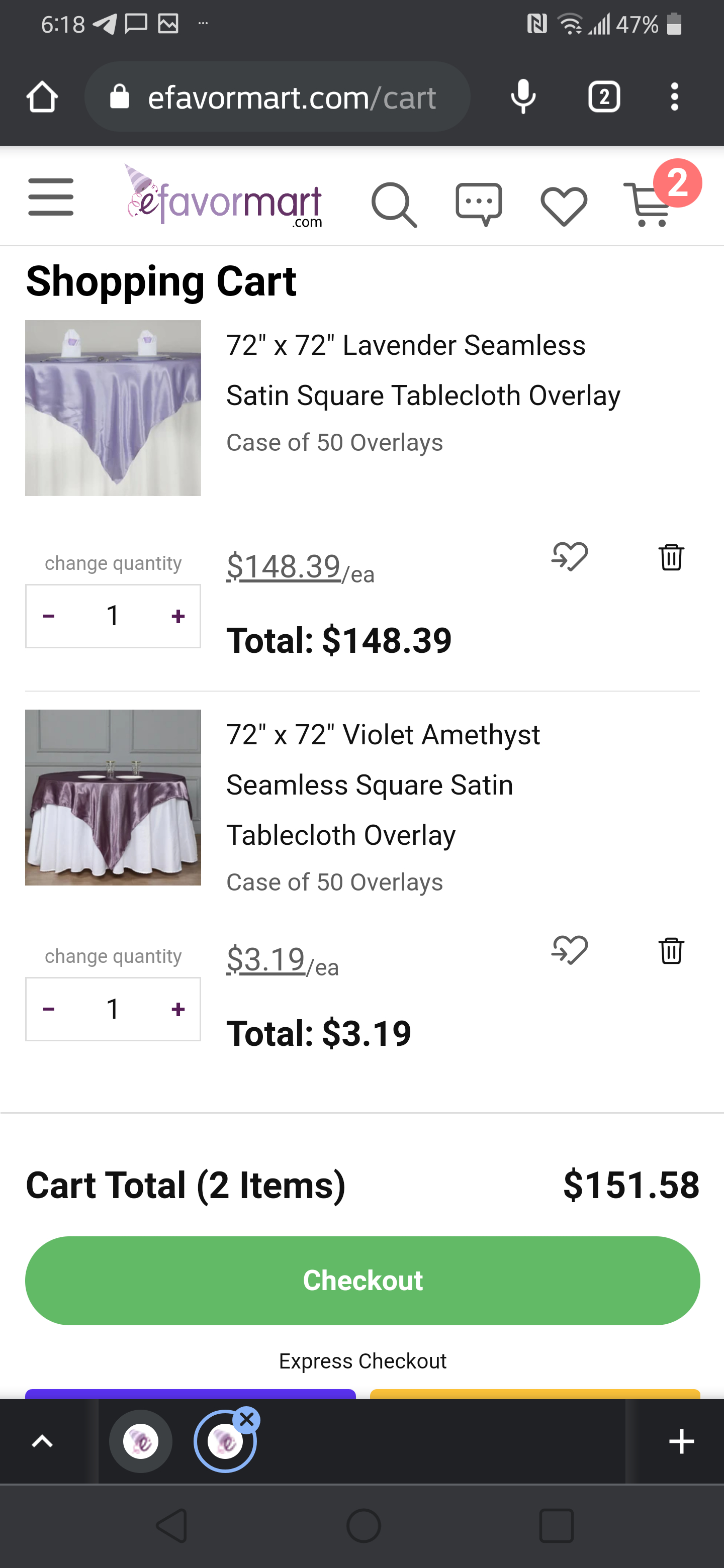Open the hamburger navigation menu
Image resolution: width=724 pixels, height=1568 pixels.
coord(51,197)
